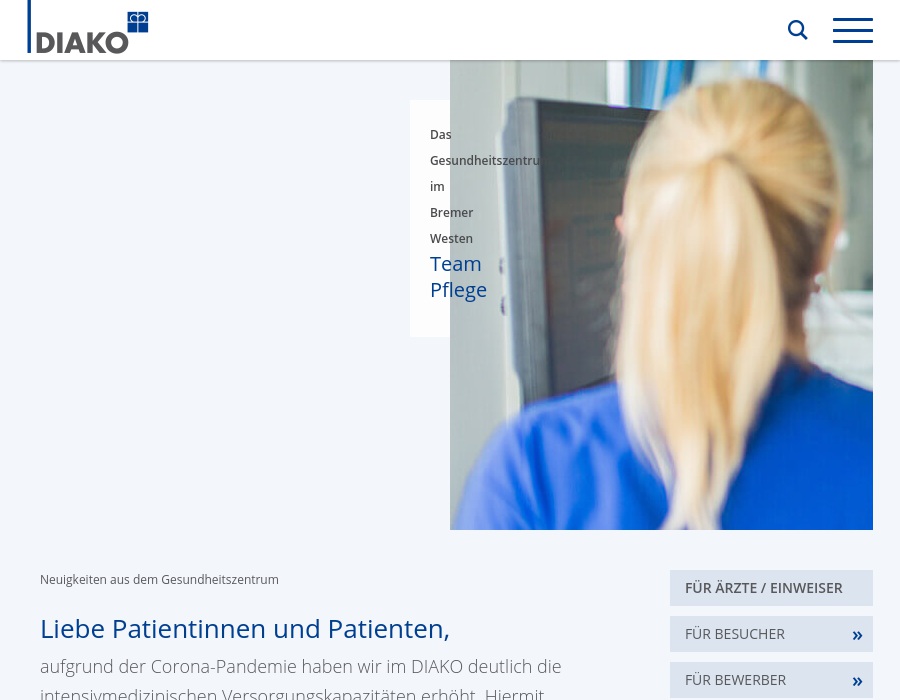
Task: Click the cross symbol inside the DIAKO logo
Action: [x=137, y=20]
